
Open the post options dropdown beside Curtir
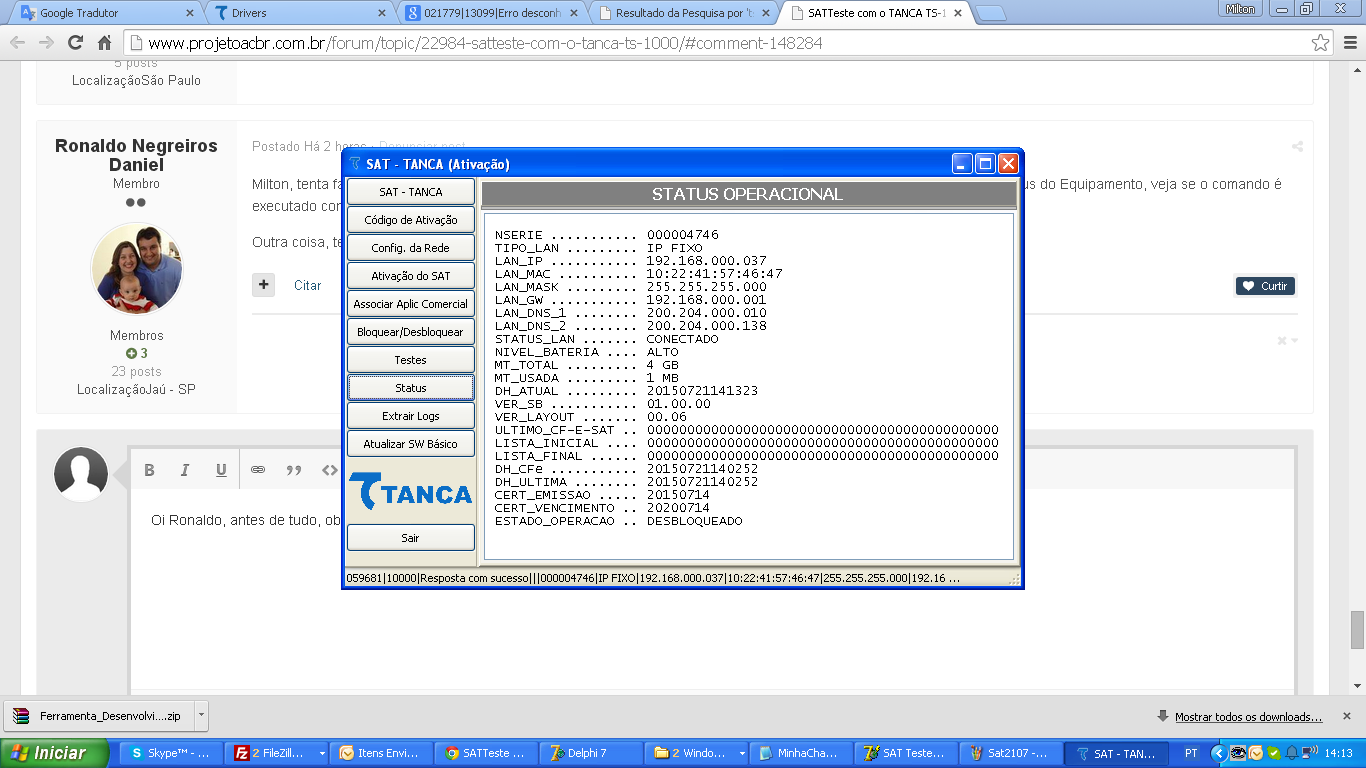point(1288,341)
